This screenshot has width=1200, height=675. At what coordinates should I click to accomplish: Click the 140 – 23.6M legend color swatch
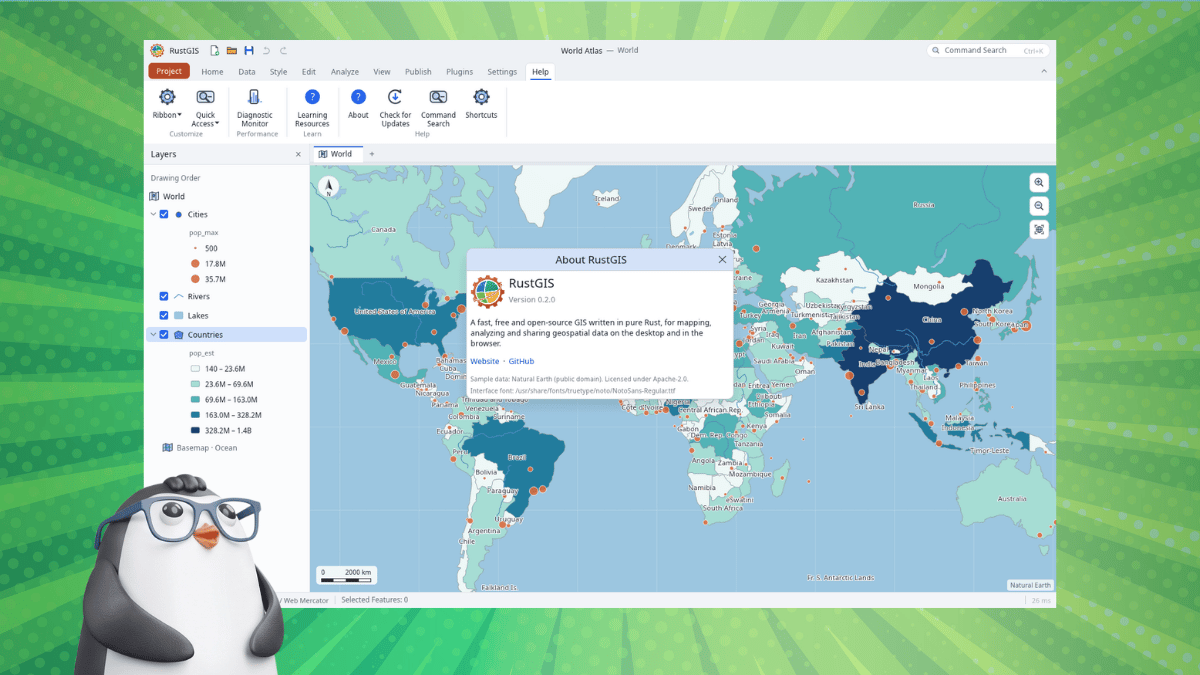[195, 369]
